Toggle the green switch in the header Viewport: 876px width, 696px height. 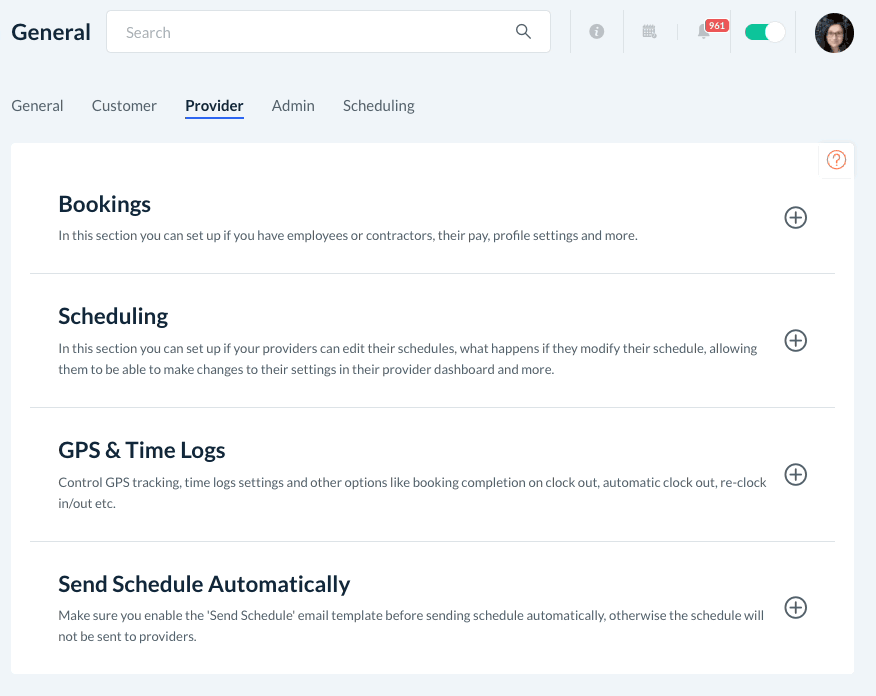tap(765, 32)
